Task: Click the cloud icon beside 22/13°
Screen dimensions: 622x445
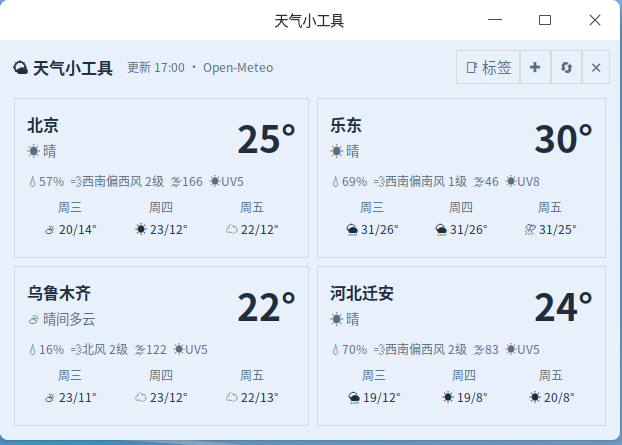Action: [232, 397]
